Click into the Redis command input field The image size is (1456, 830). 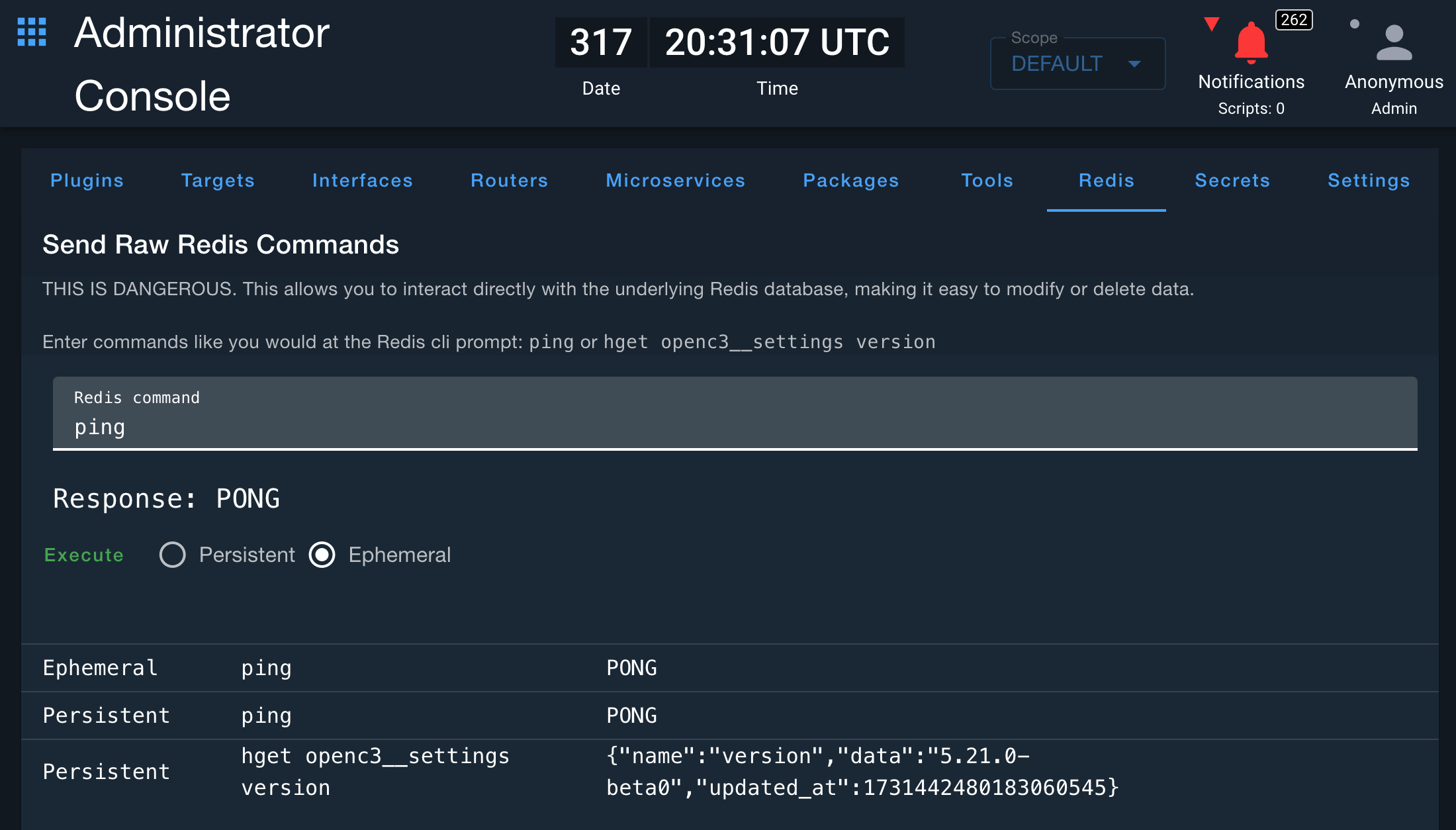click(x=735, y=414)
